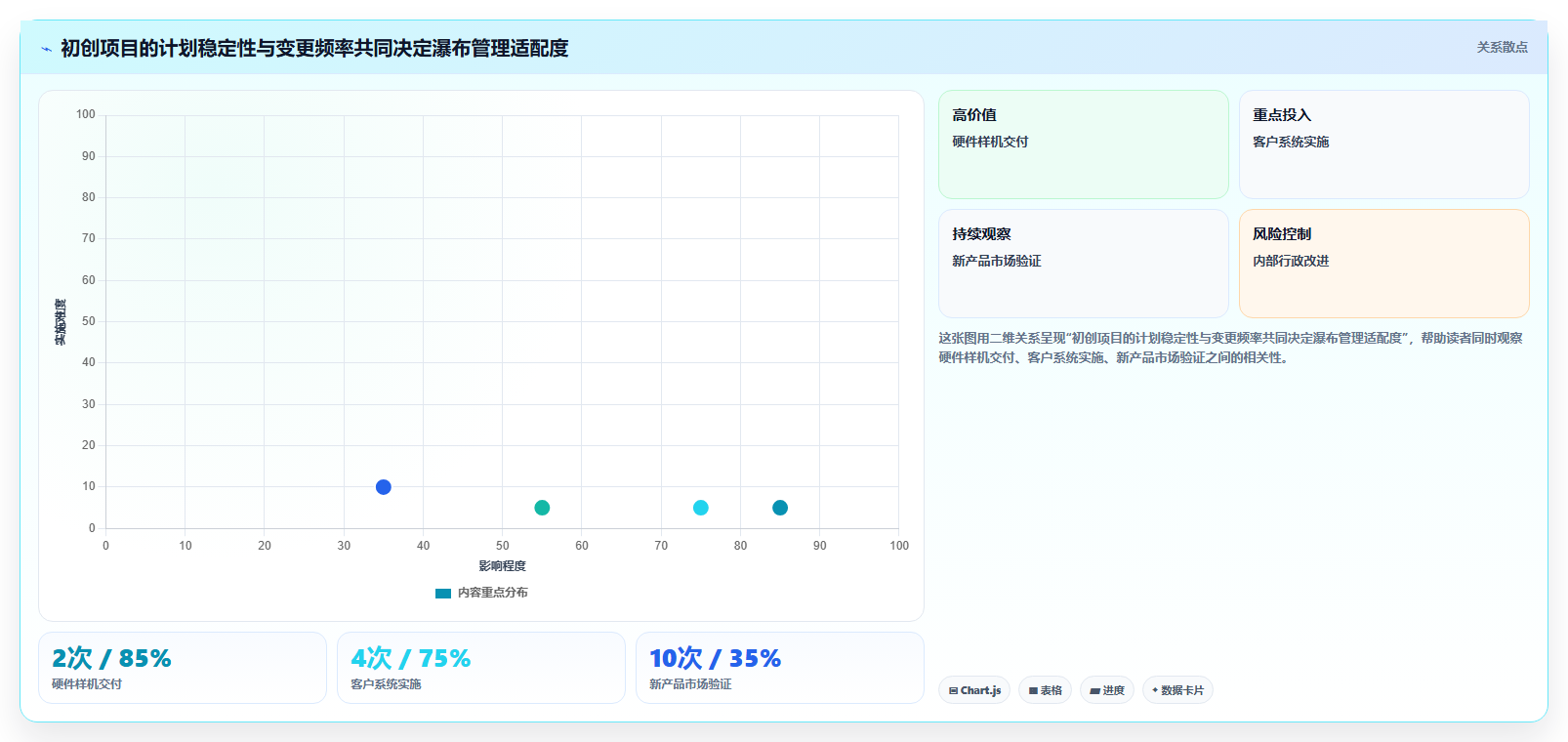Click the 数据卡片 tag
Screen dimensions: 1568x742
point(1177,690)
